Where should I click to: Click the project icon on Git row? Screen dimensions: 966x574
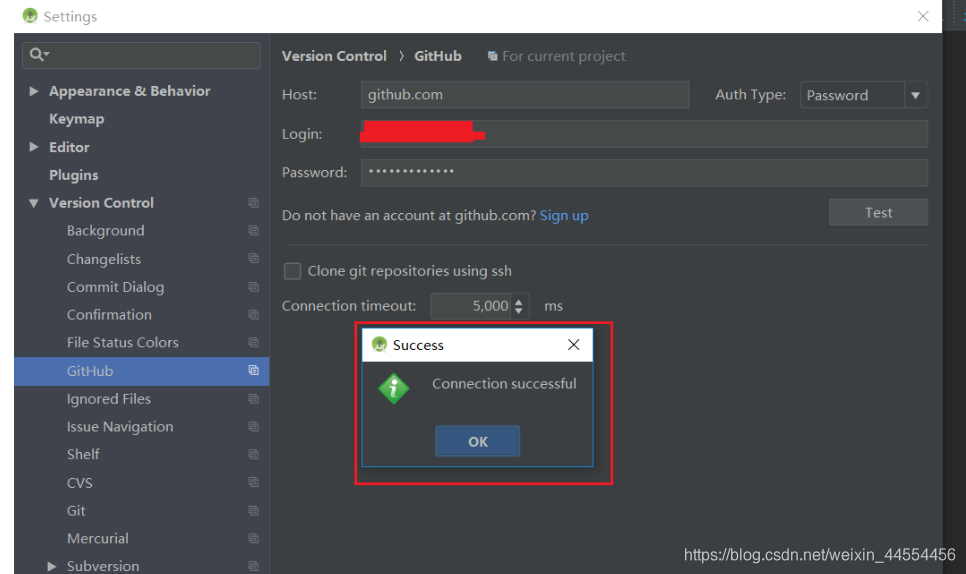point(253,511)
